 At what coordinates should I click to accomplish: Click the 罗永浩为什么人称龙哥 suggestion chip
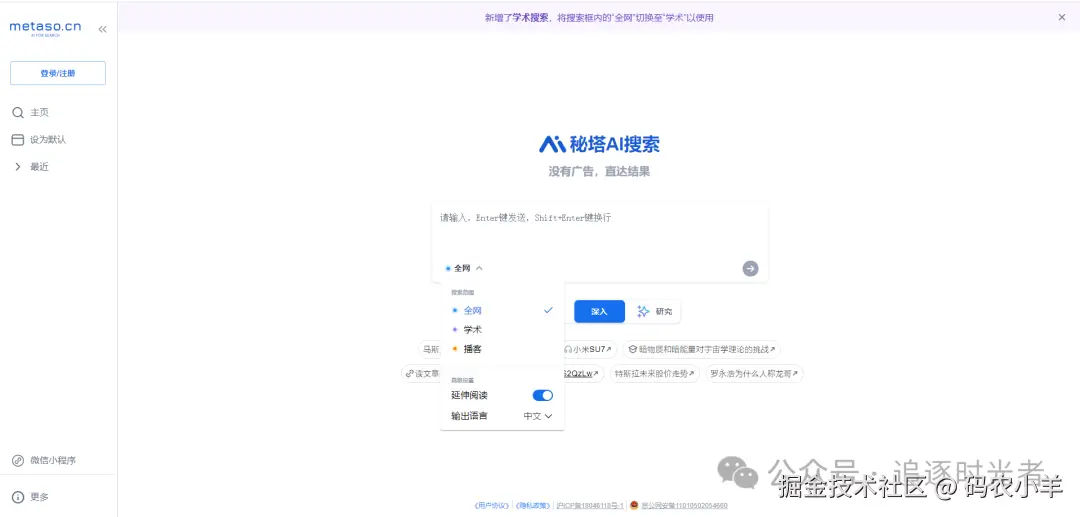(754, 374)
